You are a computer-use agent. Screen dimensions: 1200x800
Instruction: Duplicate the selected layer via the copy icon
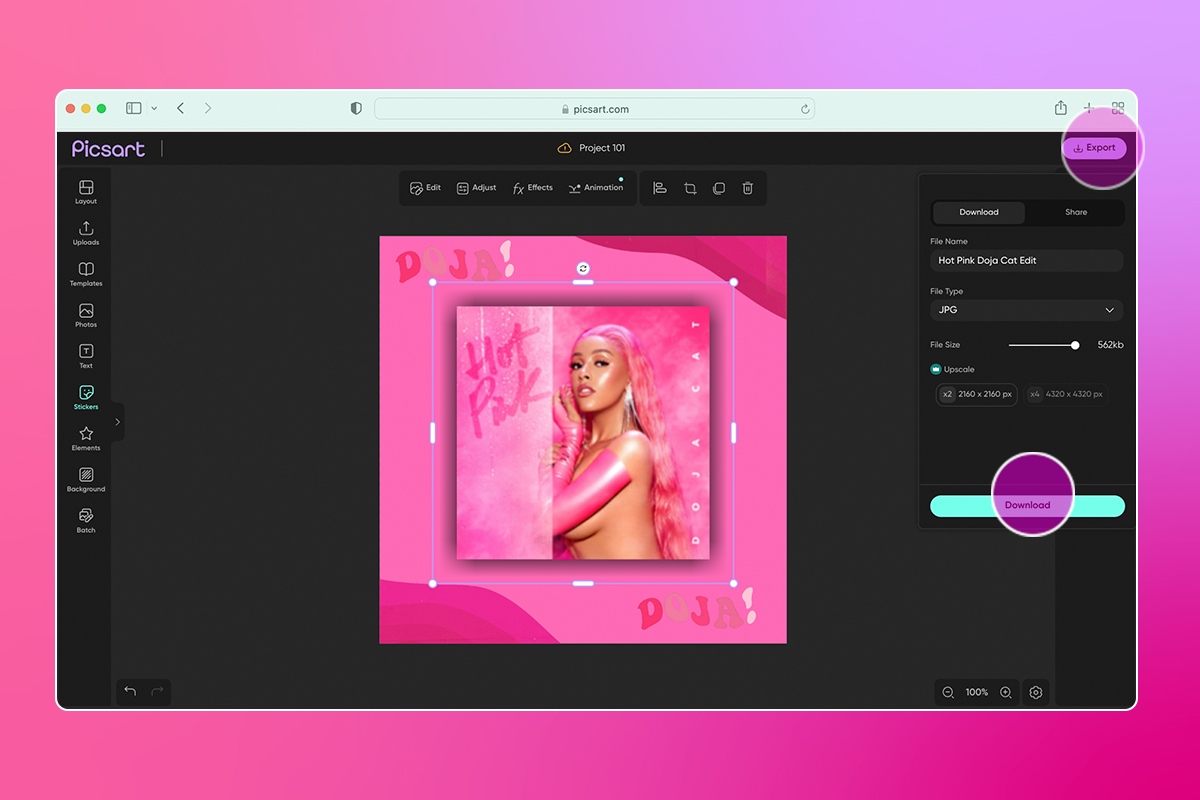click(719, 187)
